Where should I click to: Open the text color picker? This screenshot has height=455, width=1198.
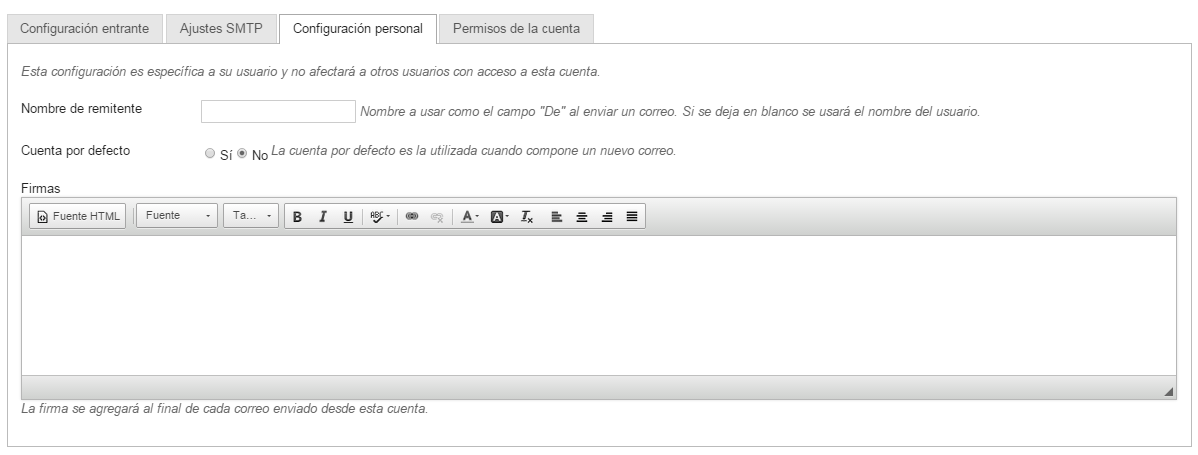(470, 216)
